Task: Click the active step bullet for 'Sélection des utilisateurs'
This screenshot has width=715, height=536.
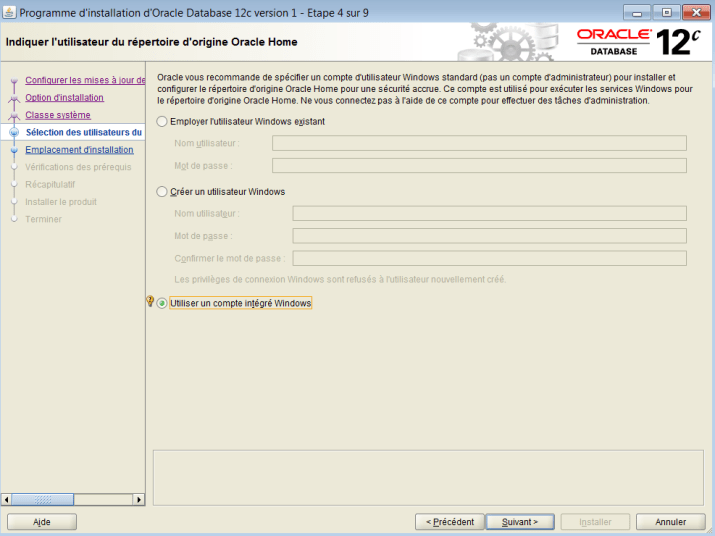Action: [14, 132]
